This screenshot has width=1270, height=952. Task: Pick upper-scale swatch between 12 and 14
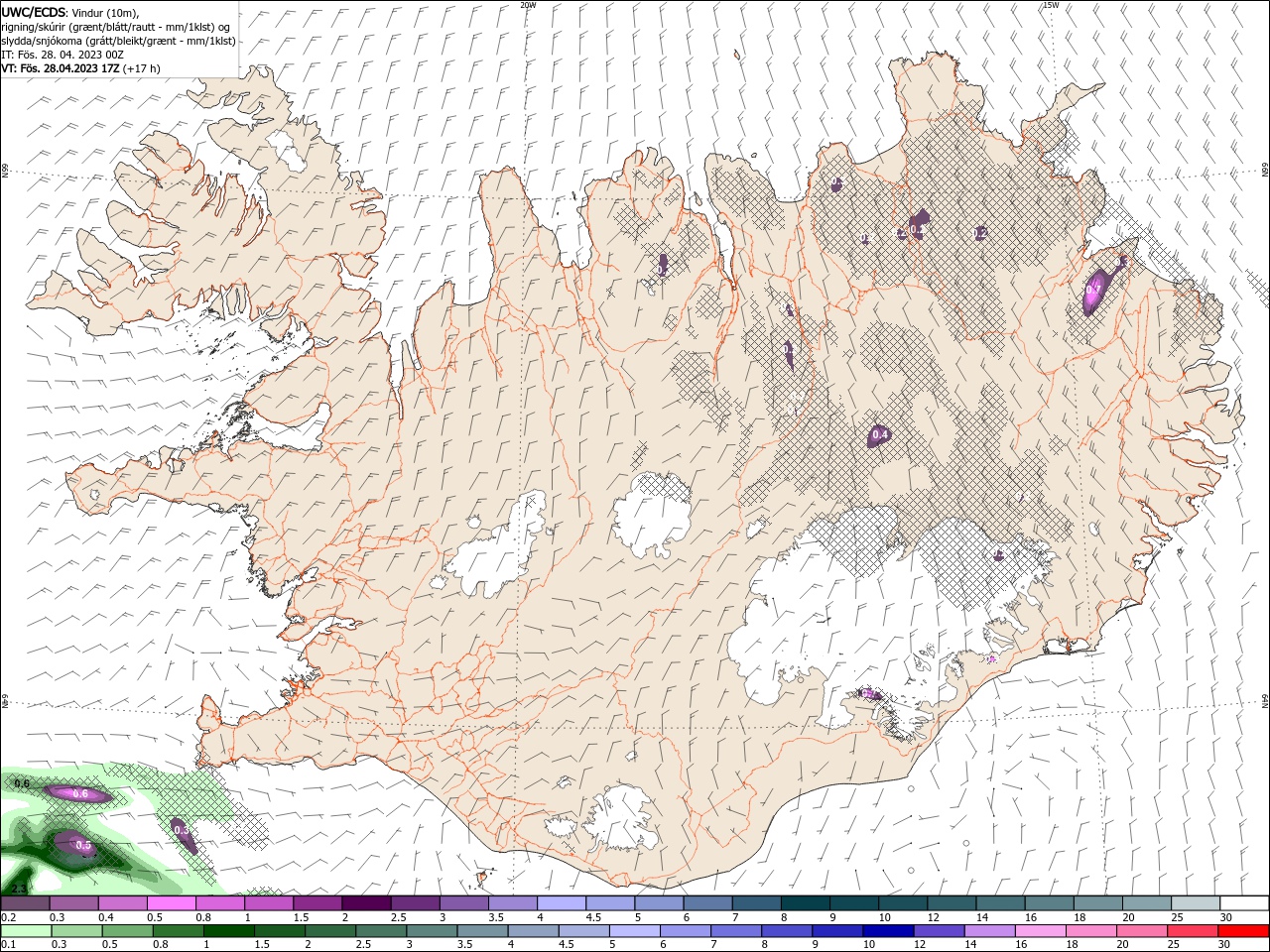[x=952, y=903]
